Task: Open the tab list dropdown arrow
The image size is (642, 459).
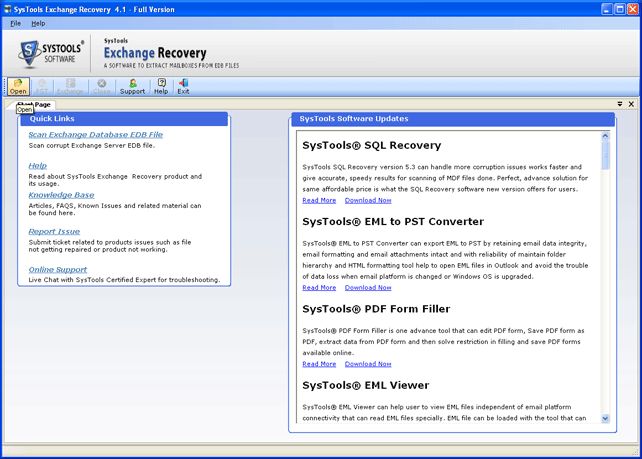Action: (620, 104)
